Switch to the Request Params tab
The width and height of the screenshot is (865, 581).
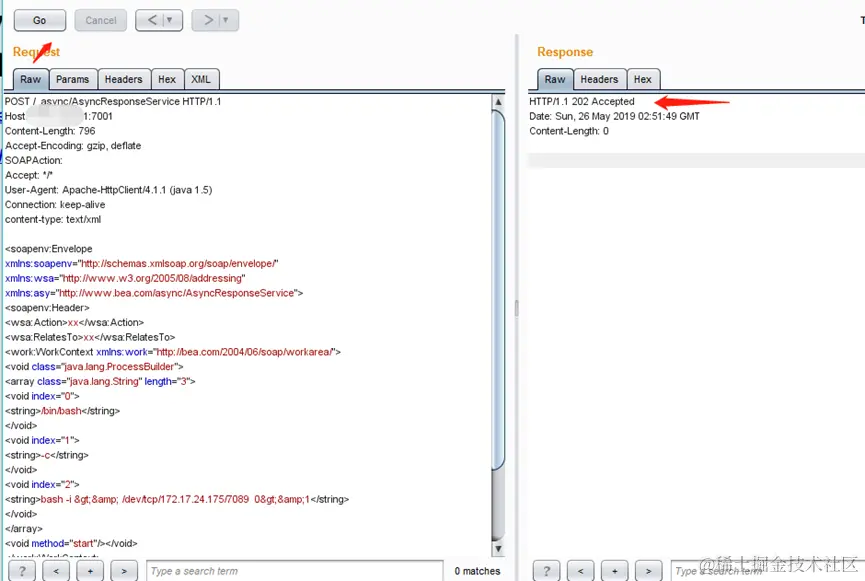click(x=73, y=79)
